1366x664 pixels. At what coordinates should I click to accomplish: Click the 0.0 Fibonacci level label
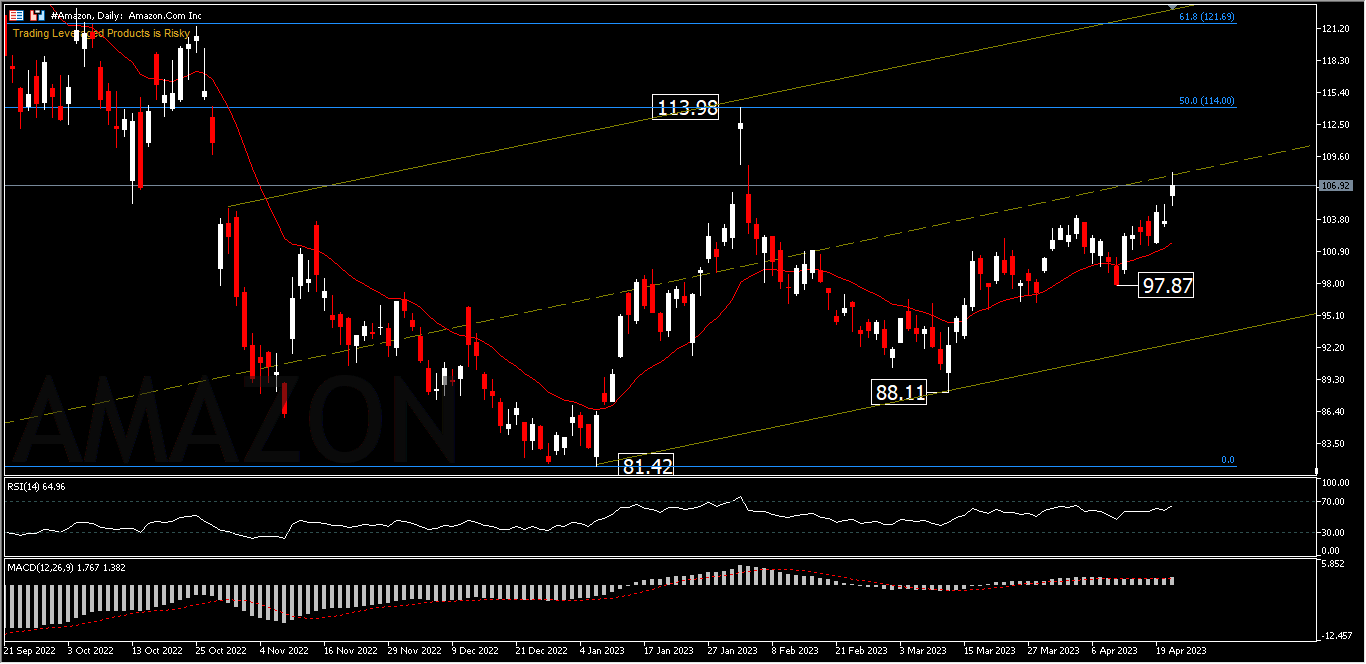coord(1229,460)
